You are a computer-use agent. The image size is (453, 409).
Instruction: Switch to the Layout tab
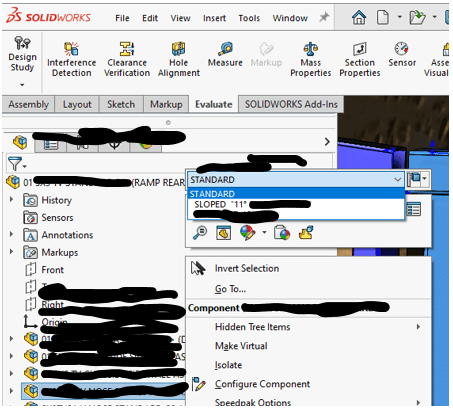77,104
